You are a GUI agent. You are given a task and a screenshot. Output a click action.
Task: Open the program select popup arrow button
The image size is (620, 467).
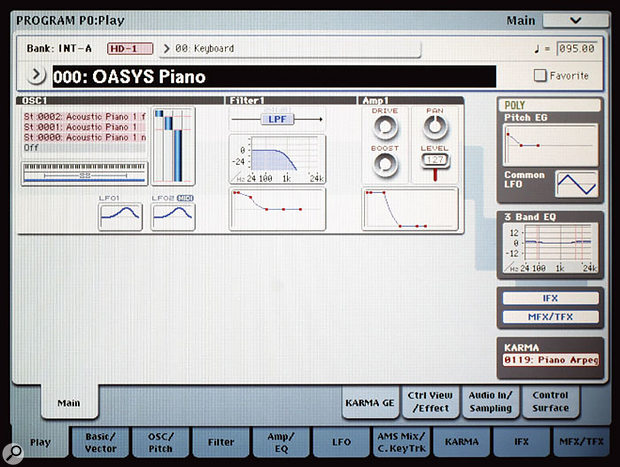[x=36, y=75]
